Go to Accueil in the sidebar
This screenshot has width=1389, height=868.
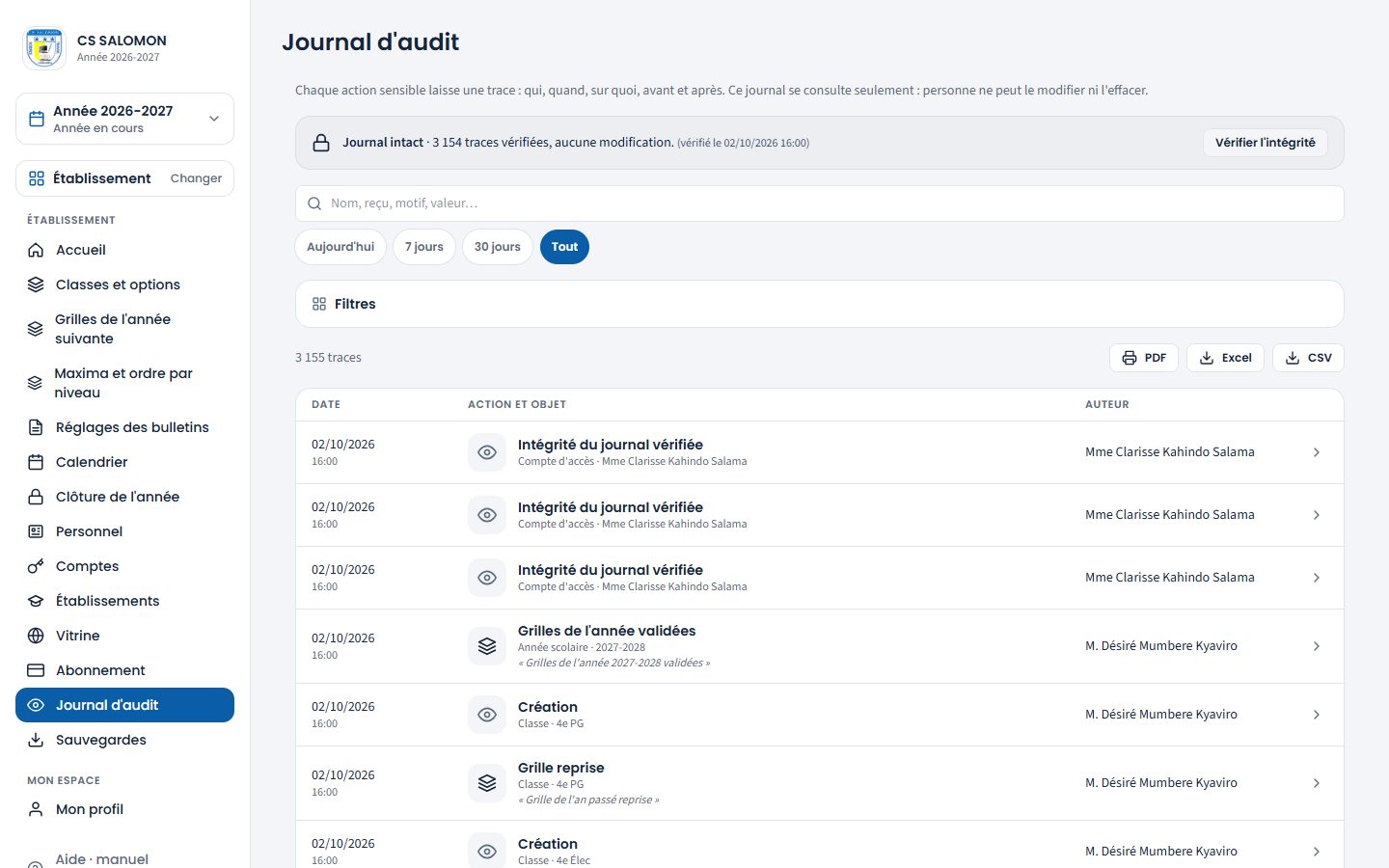coord(124,250)
